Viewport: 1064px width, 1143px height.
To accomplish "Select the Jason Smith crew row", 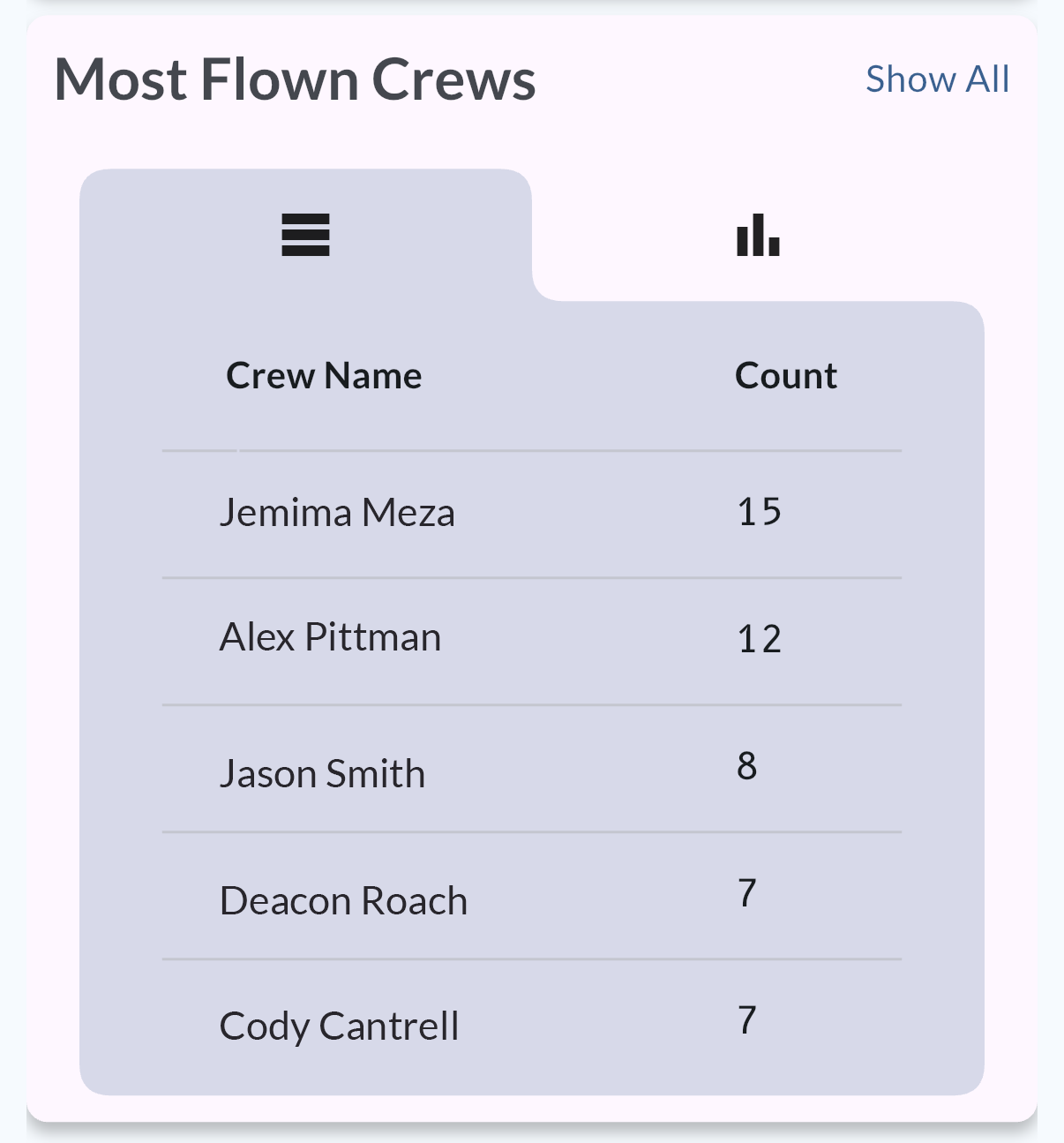I will pyautogui.click(x=322, y=774).
